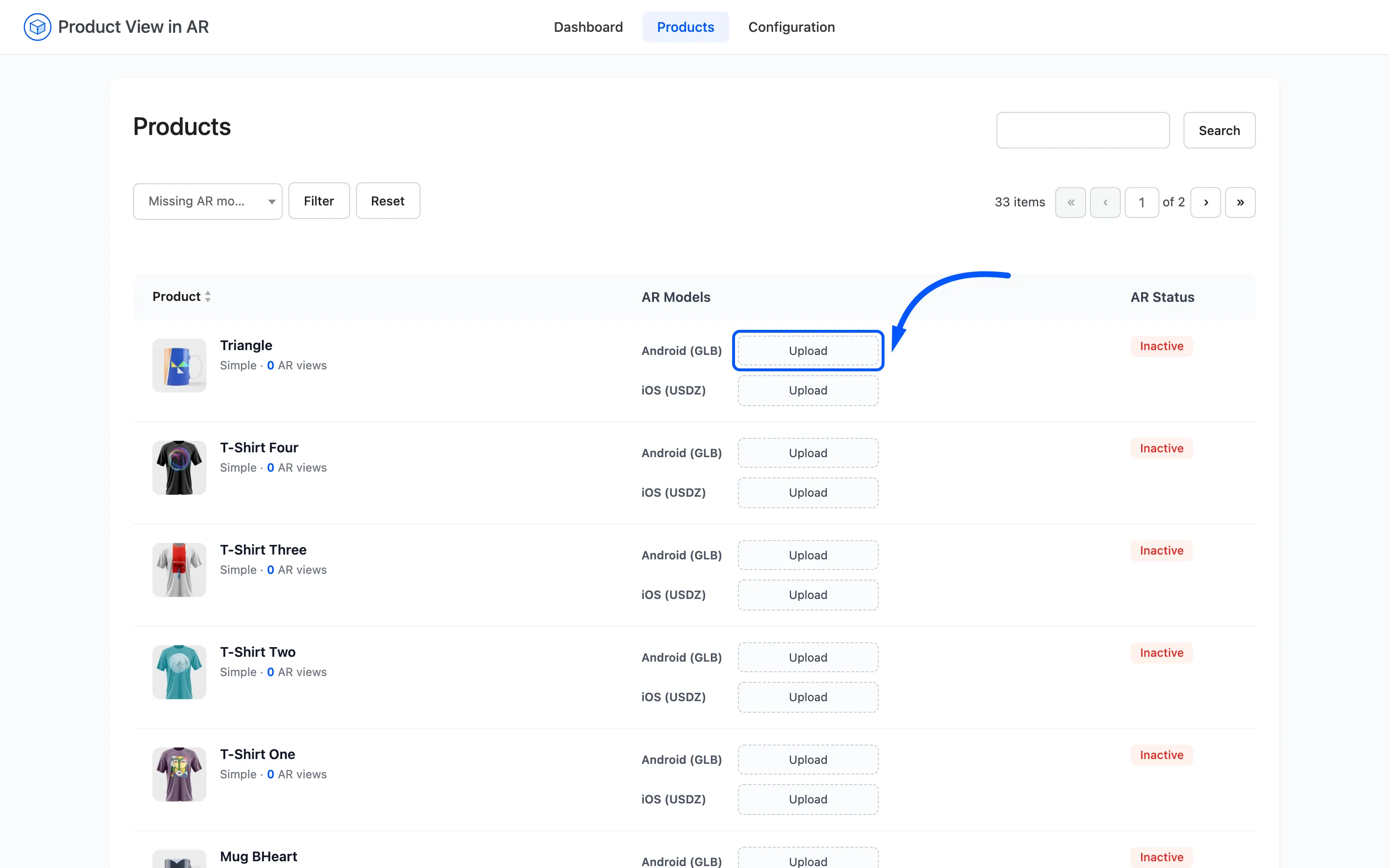
Task: Click the Inactive status badge for Triangle
Action: coord(1161,346)
